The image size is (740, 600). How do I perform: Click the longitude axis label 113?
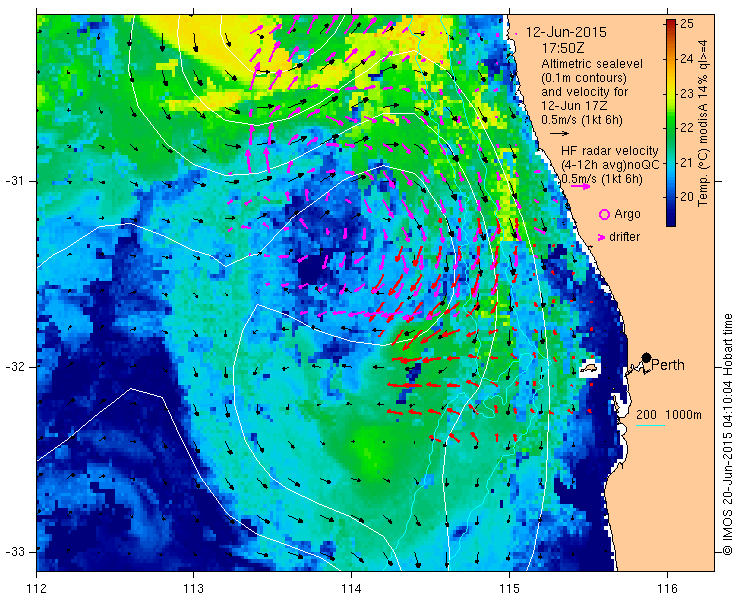(x=193, y=589)
